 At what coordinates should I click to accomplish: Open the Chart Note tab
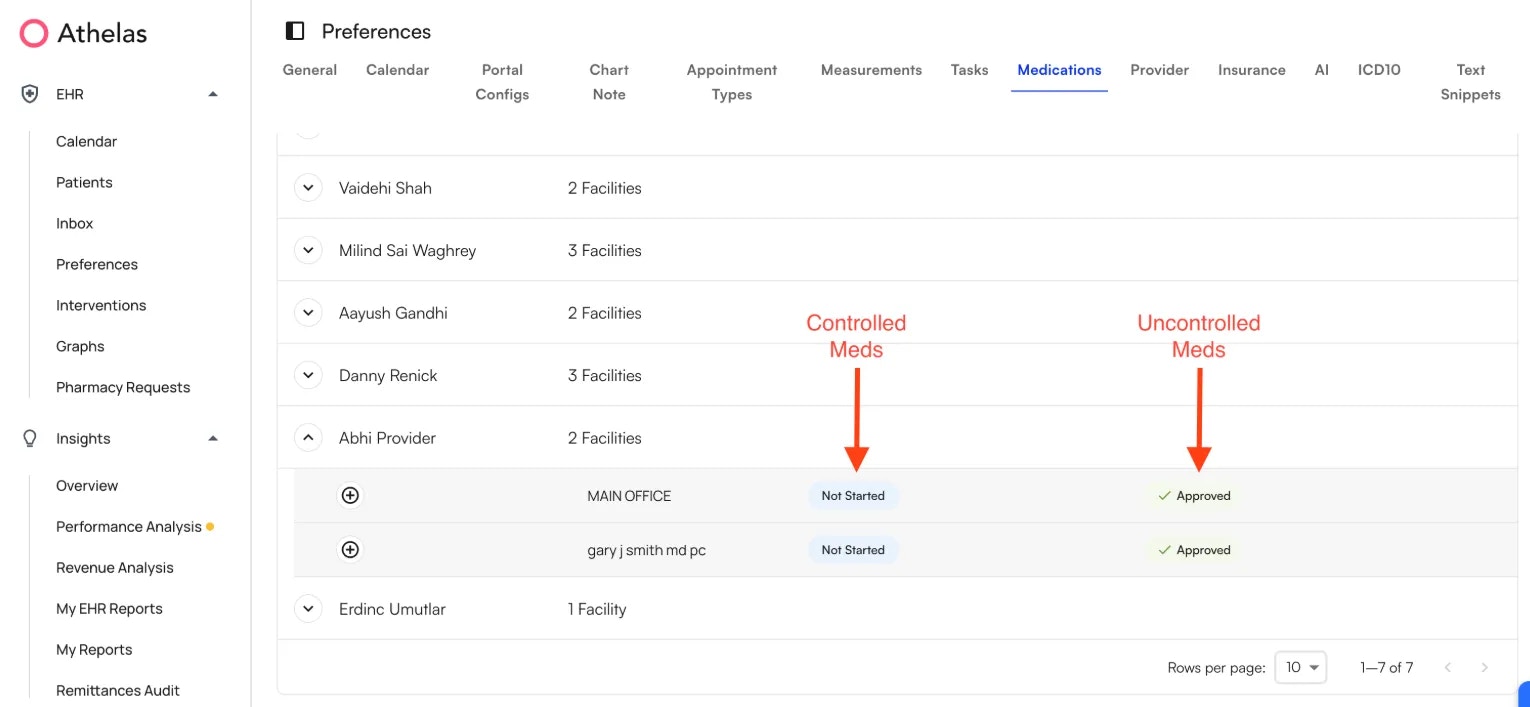click(609, 82)
